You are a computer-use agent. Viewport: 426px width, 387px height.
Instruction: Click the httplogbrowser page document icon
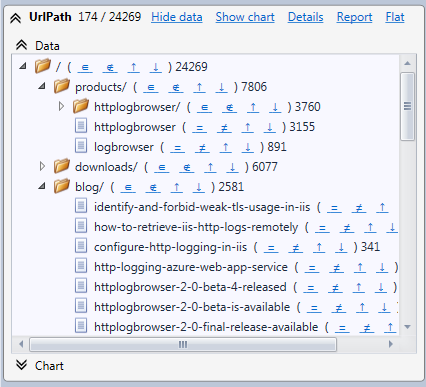[81, 126]
